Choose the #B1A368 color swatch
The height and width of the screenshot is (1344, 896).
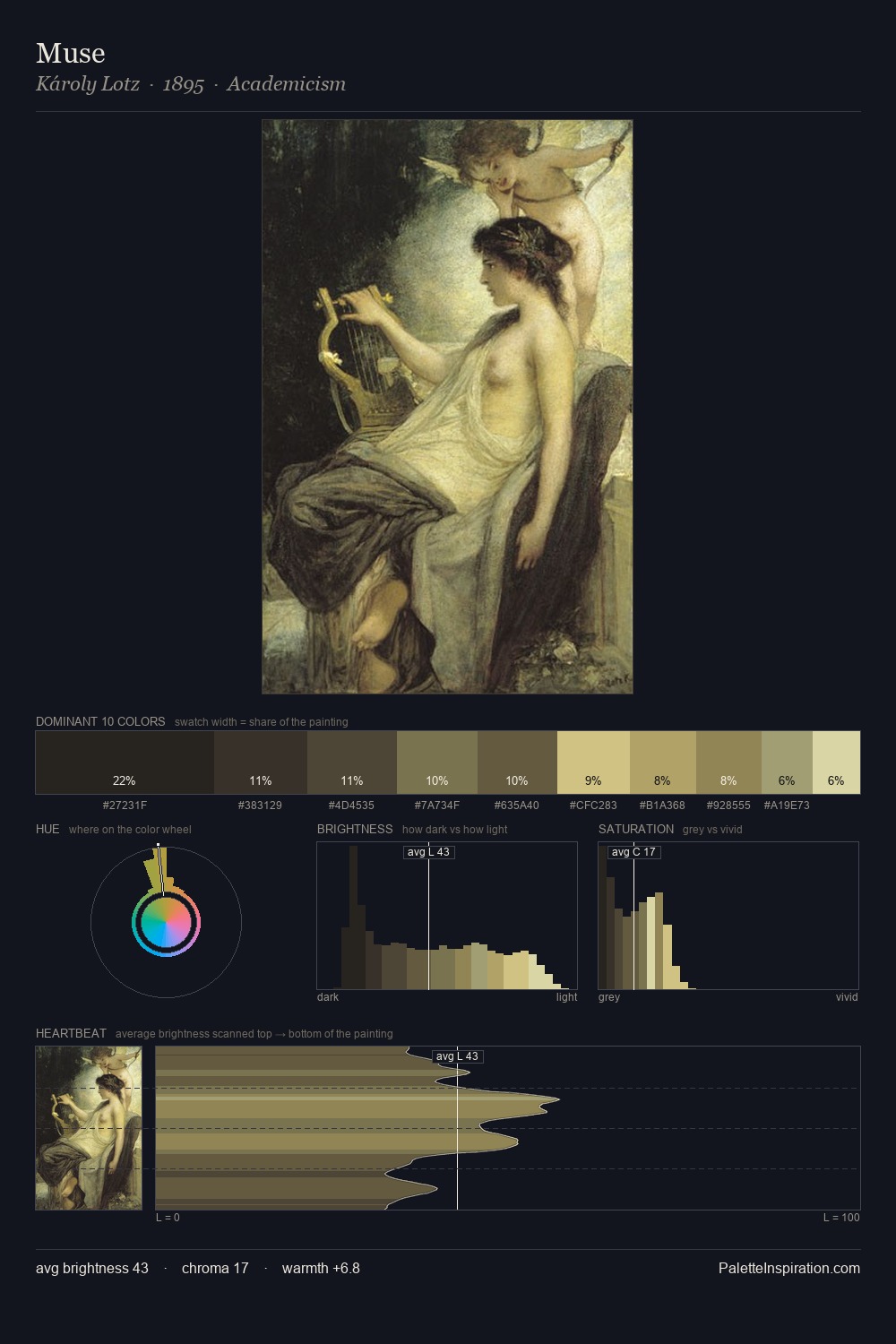pos(663,762)
